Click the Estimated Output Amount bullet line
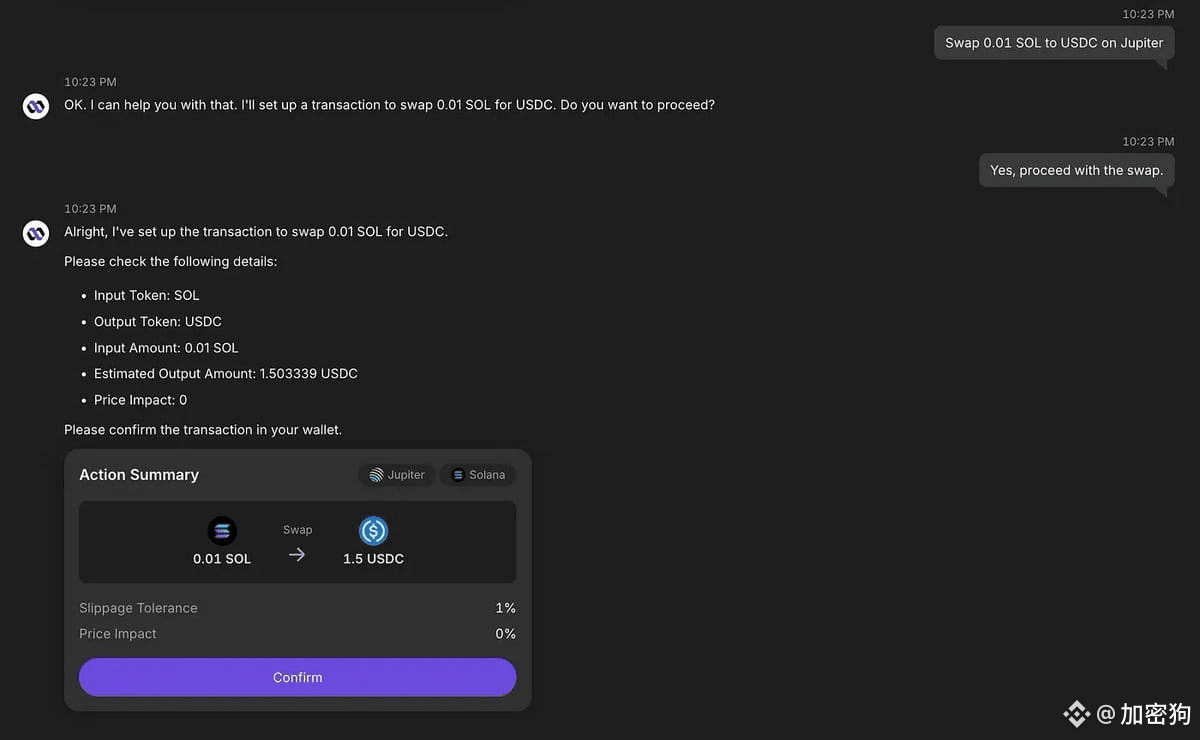The width and height of the screenshot is (1200, 740). [226, 374]
